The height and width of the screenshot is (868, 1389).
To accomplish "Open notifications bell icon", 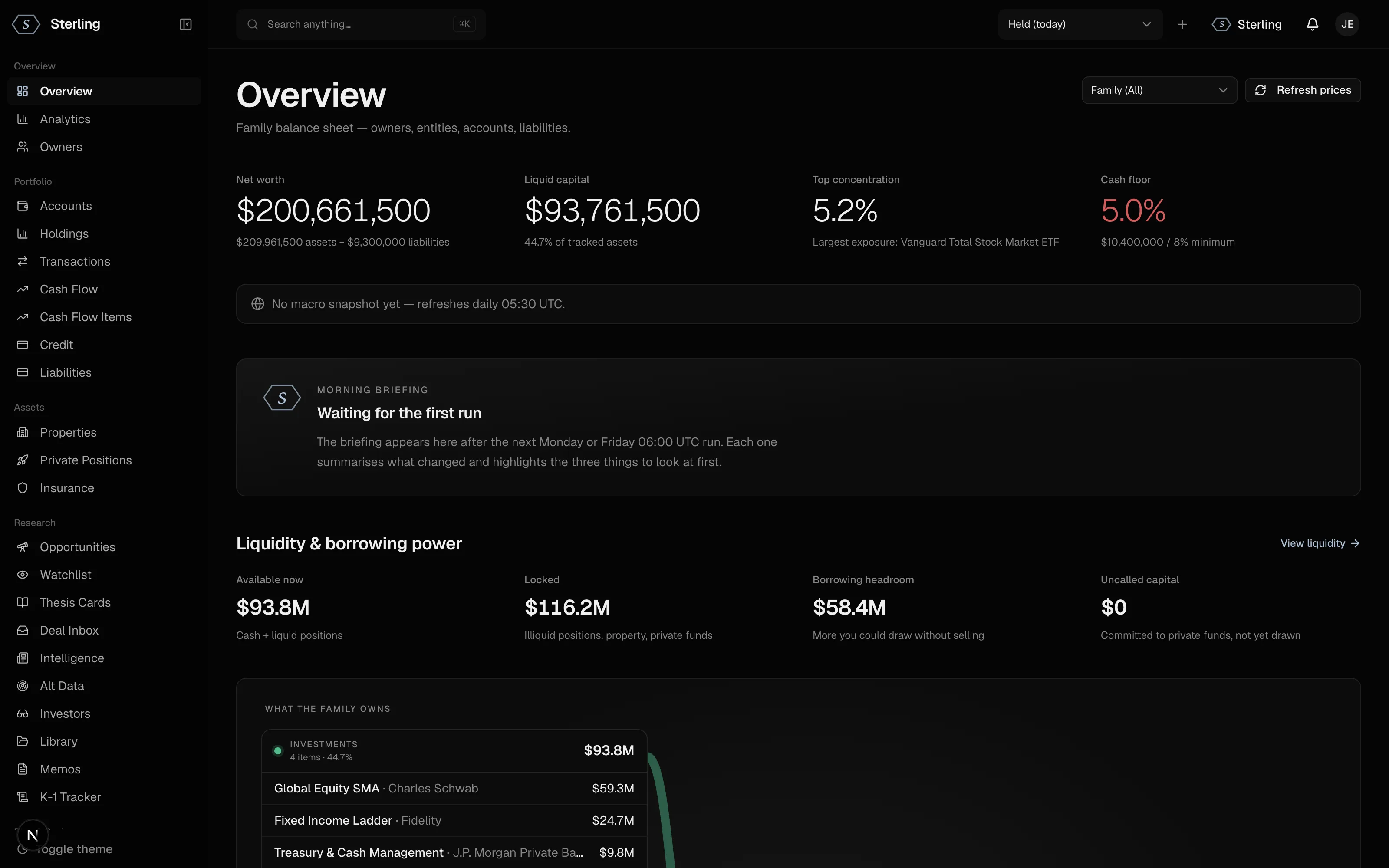I will (x=1312, y=24).
